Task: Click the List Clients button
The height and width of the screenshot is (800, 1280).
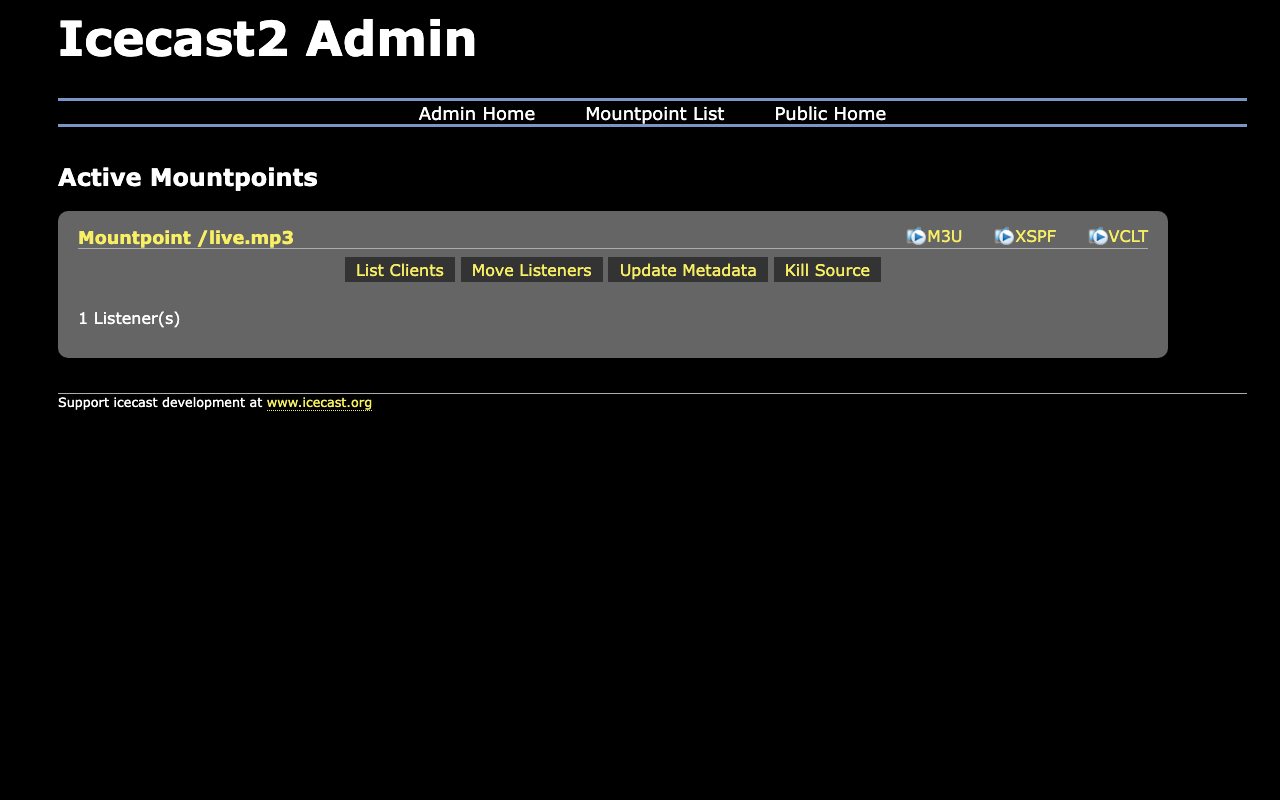Action: click(x=400, y=270)
